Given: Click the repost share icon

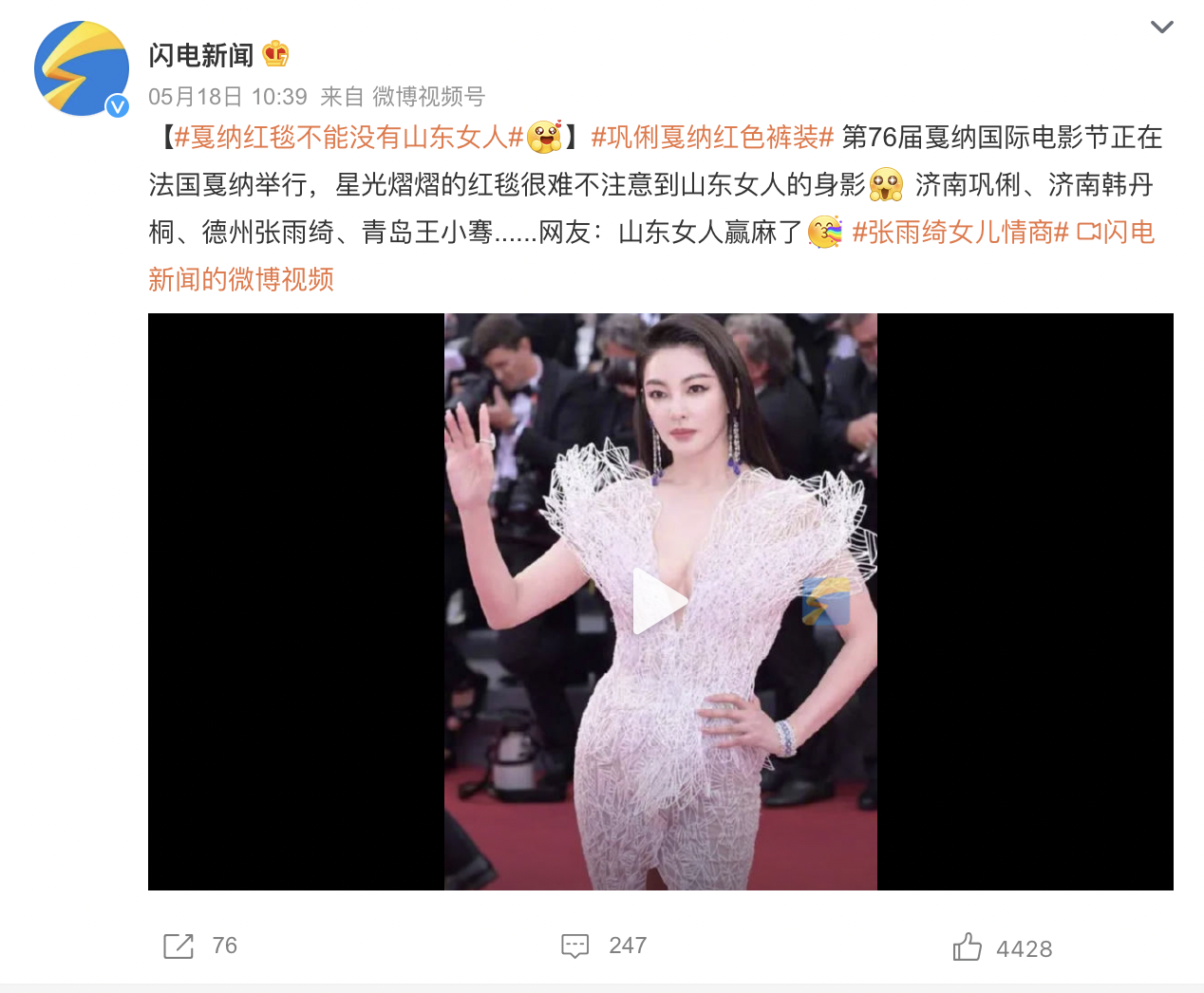Looking at the screenshot, I should pyautogui.click(x=179, y=946).
